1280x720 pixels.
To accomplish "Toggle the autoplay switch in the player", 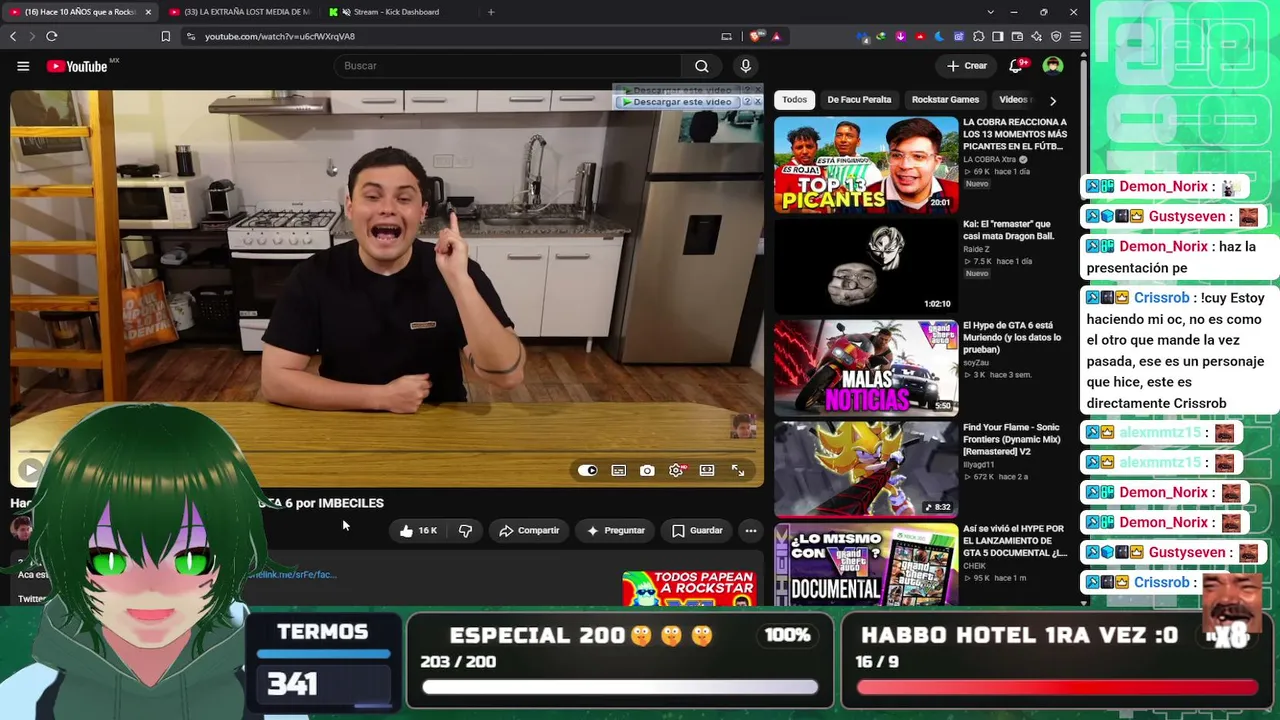I will [x=588, y=470].
